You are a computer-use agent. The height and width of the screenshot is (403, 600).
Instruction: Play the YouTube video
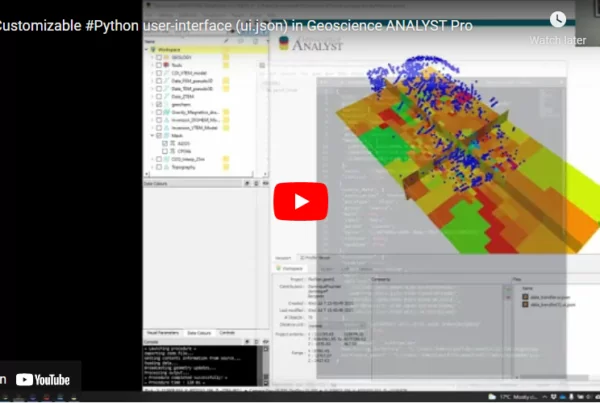[300, 201]
